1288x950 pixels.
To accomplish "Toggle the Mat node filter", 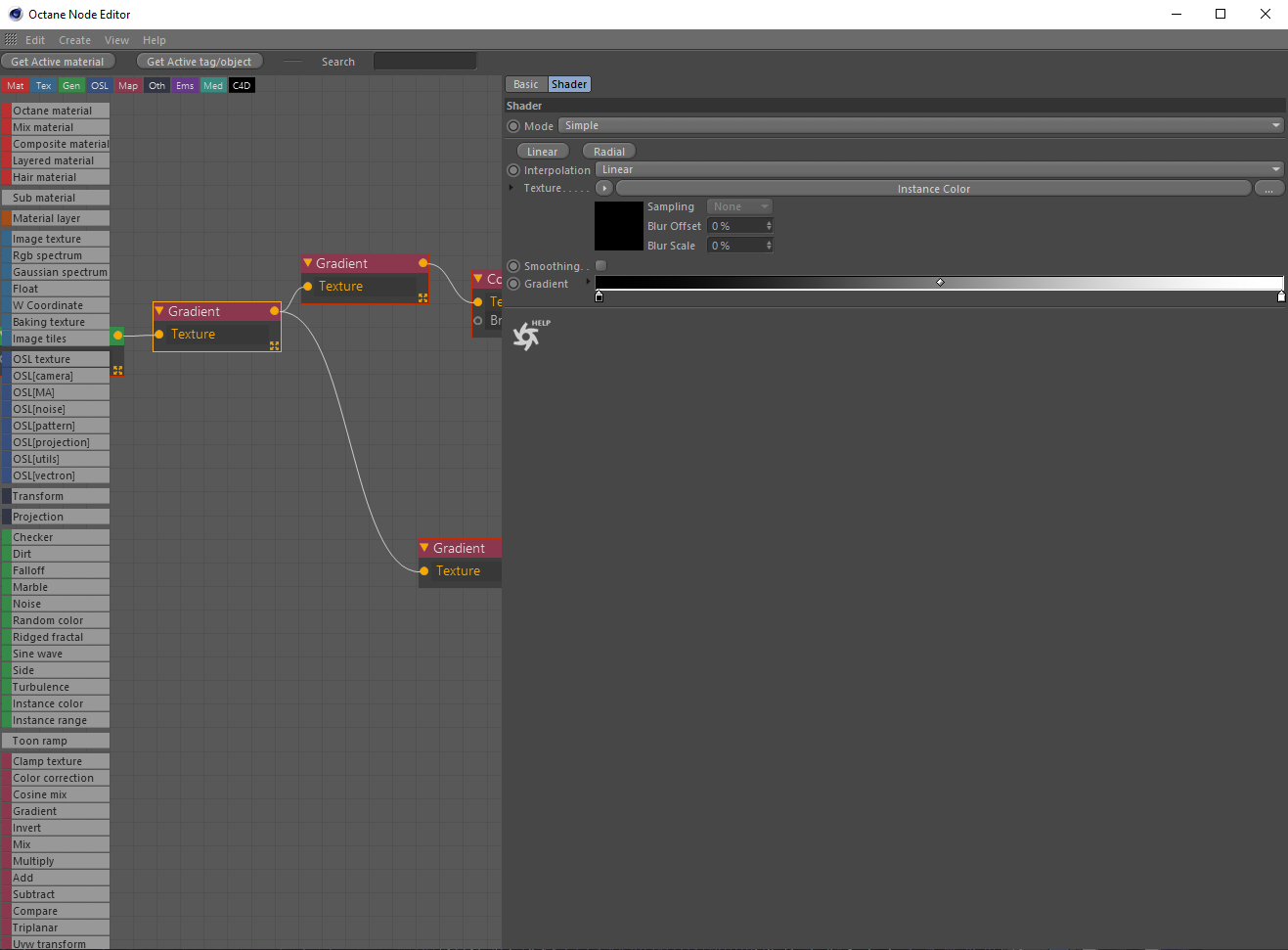I will point(15,86).
